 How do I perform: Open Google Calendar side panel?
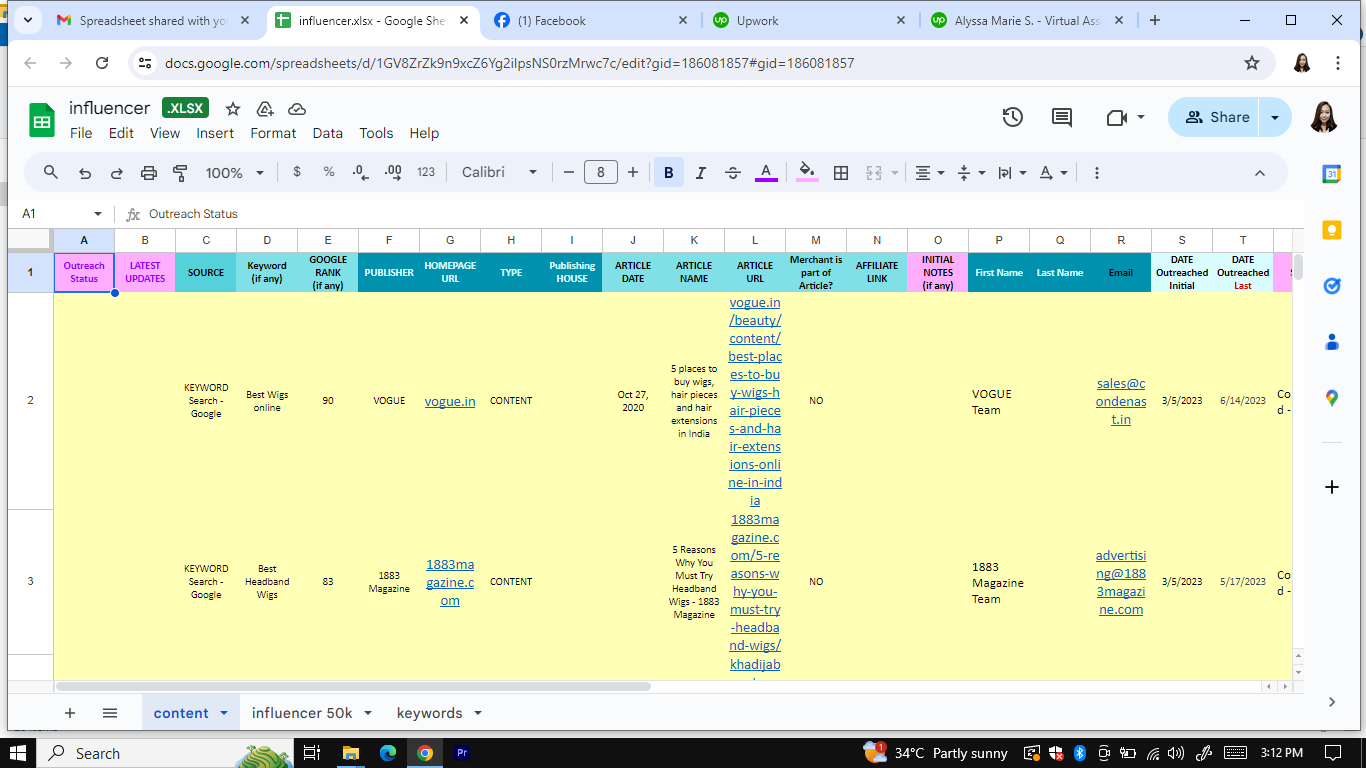tap(1332, 174)
